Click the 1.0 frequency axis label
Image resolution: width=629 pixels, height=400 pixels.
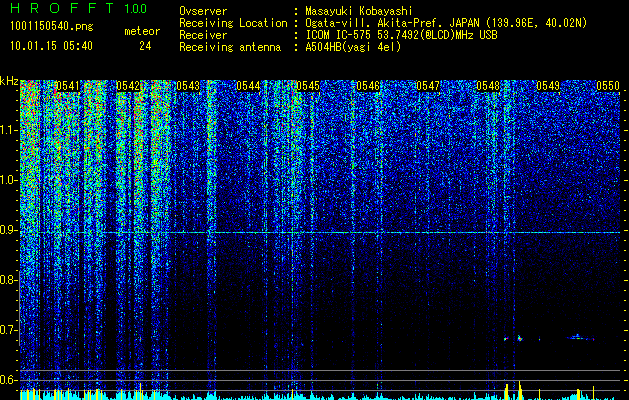coord(9,180)
